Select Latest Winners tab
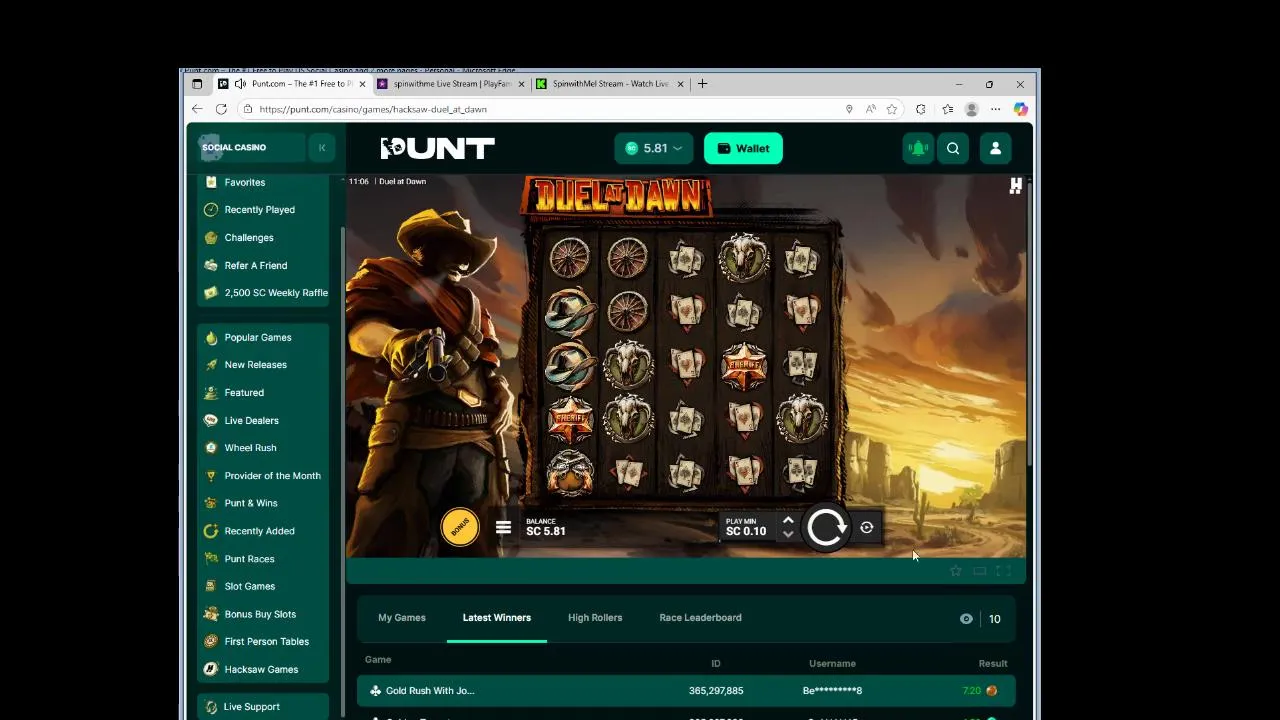This screenshot has height=720, width=1280. pos(497,618)
